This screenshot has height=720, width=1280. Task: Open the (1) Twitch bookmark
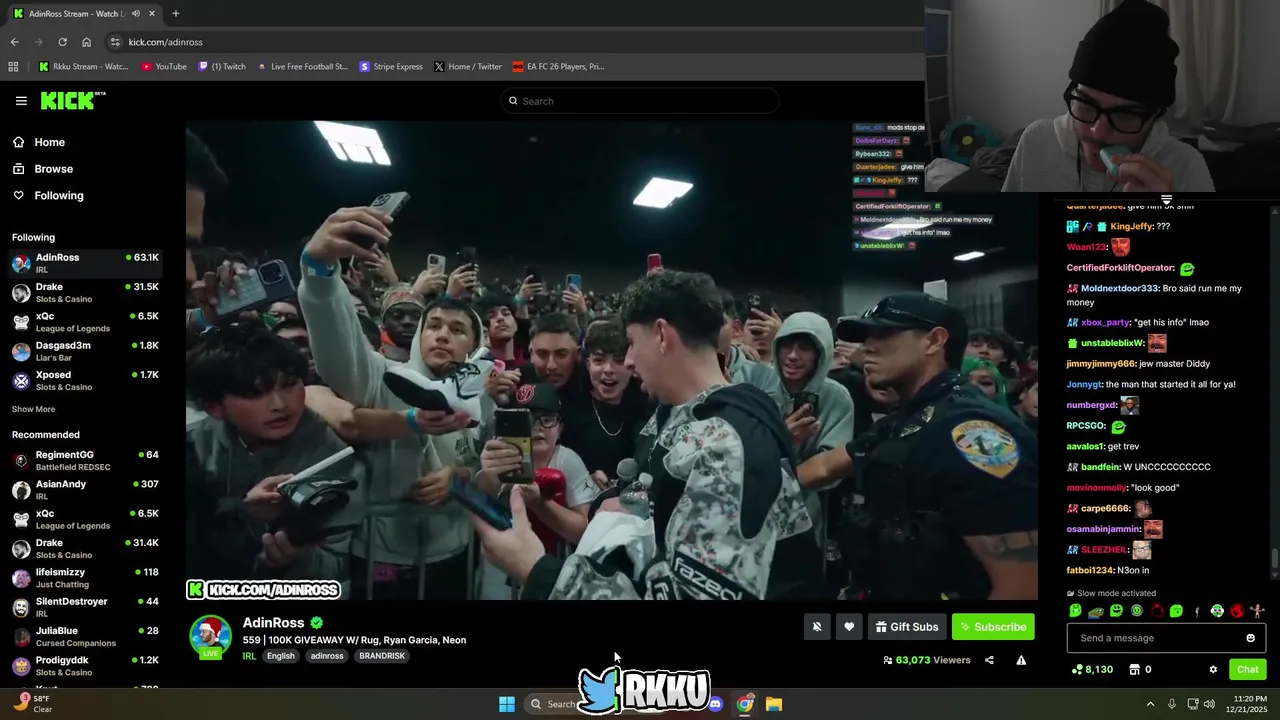tap(222, 66)
